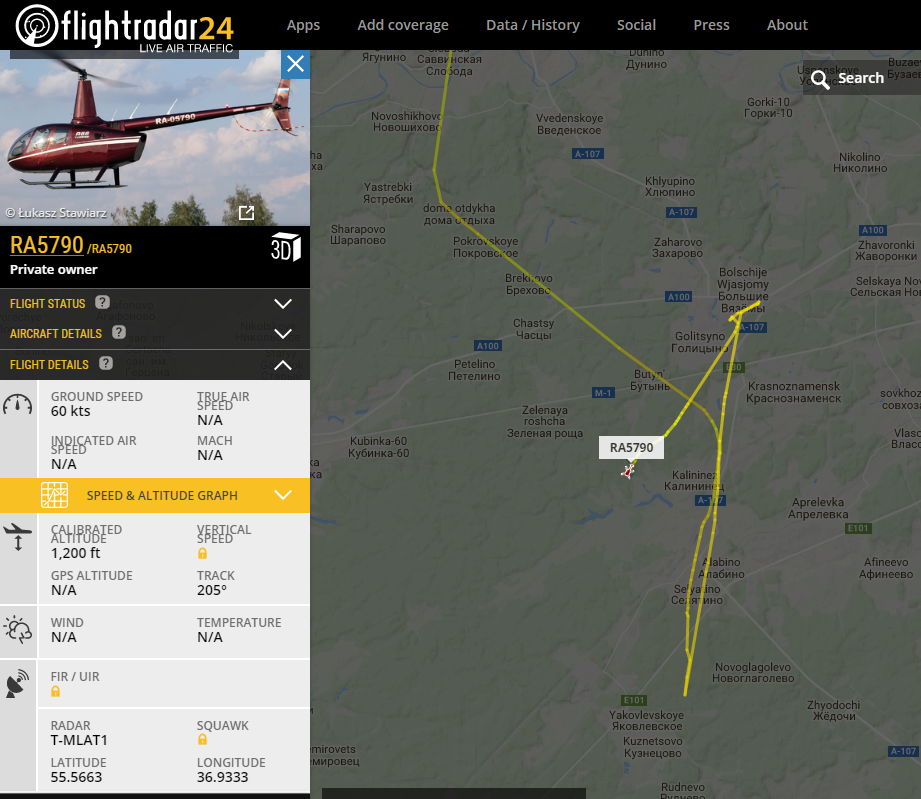Click the Flight Status help question mark
Screen dimensions: 921x799
pos(102,302)
